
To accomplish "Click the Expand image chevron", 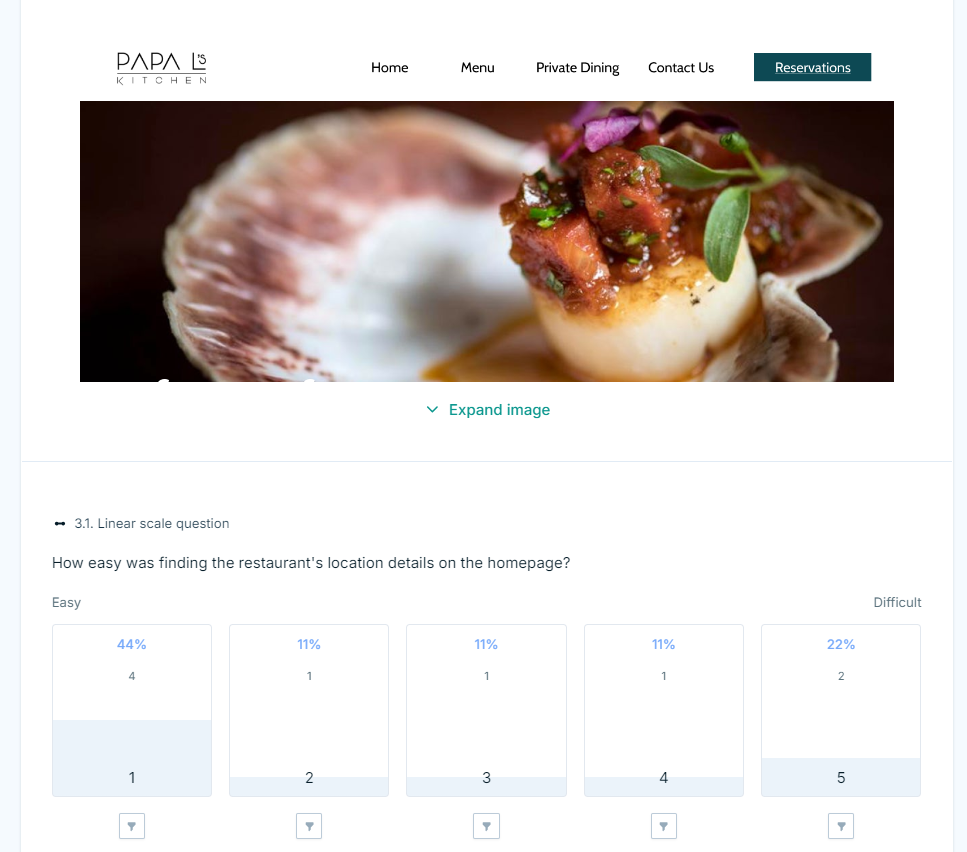I will pos(432,409).
